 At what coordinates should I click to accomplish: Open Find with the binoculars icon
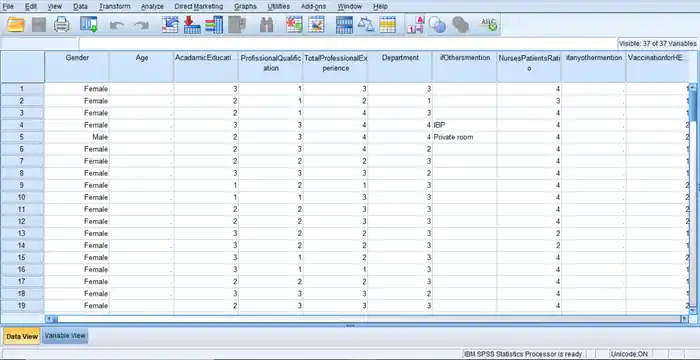[x=267, y=25]
